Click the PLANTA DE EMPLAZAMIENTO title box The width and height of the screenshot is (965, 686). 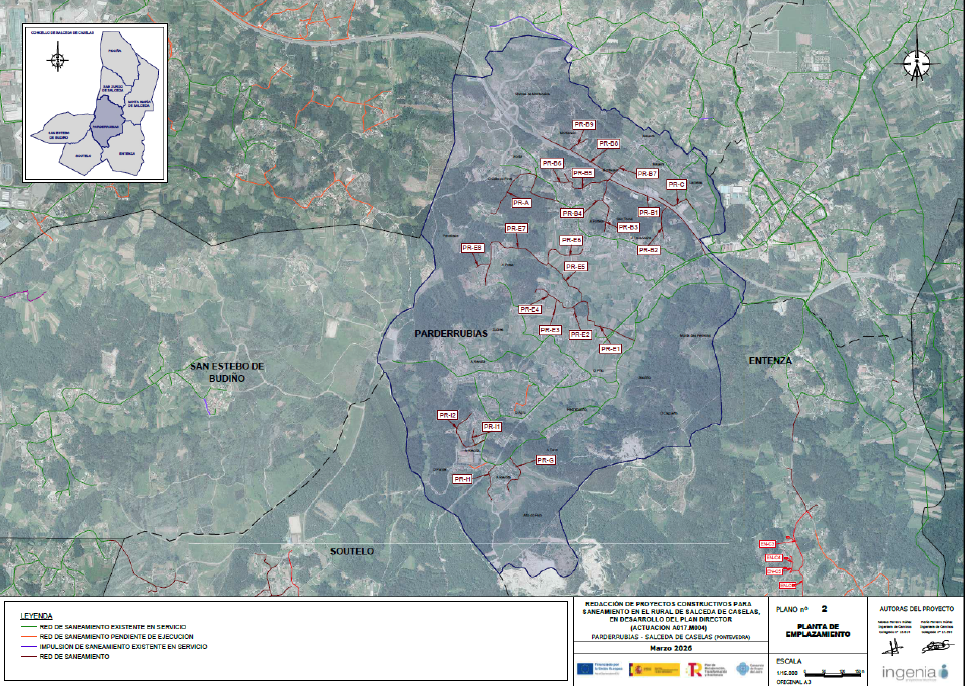click(x=816, y=631)
